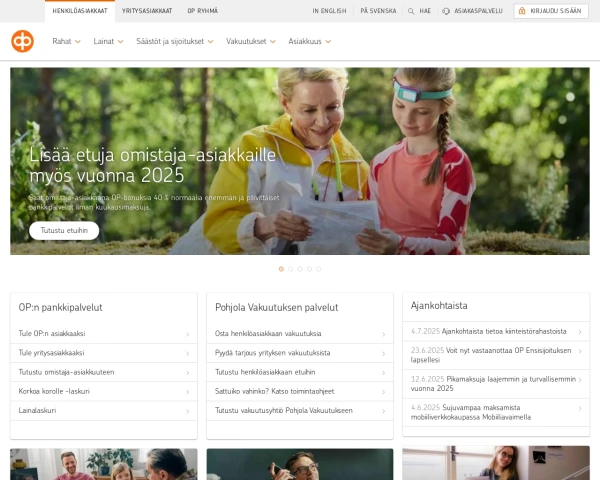Click arrow beside 12.6.2025 news item
Viewport: 600px width, 480px height.
click(x=580, y=380)
